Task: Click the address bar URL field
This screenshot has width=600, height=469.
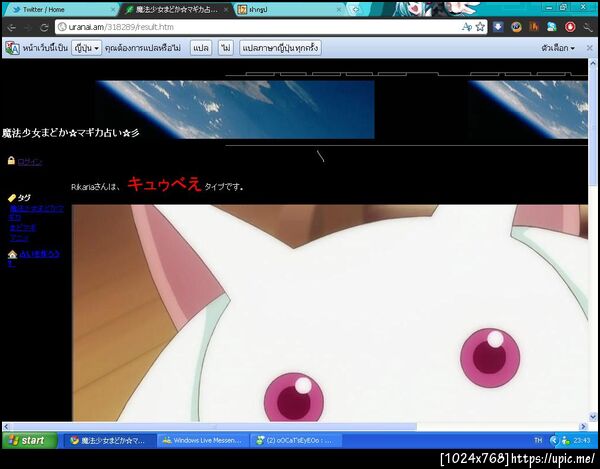Action: point(260,27)
